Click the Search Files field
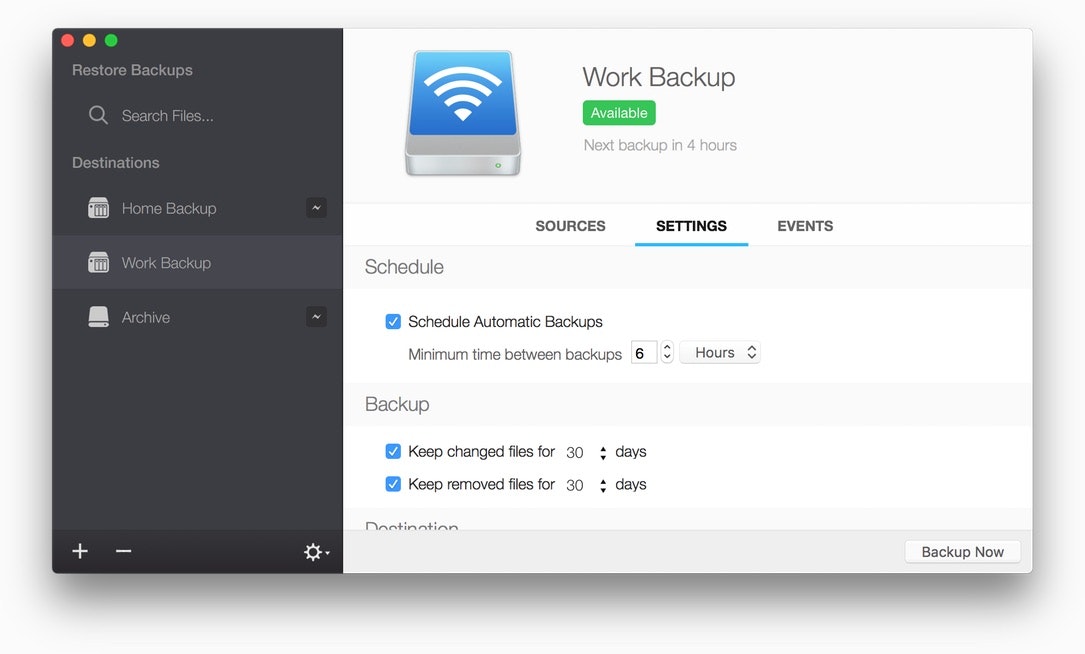 167,116
